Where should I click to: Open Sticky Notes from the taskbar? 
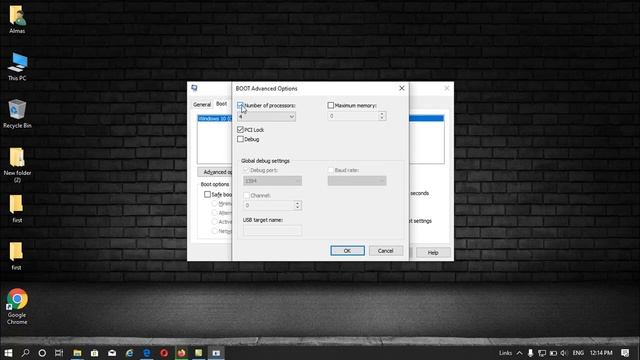(199, 353)
